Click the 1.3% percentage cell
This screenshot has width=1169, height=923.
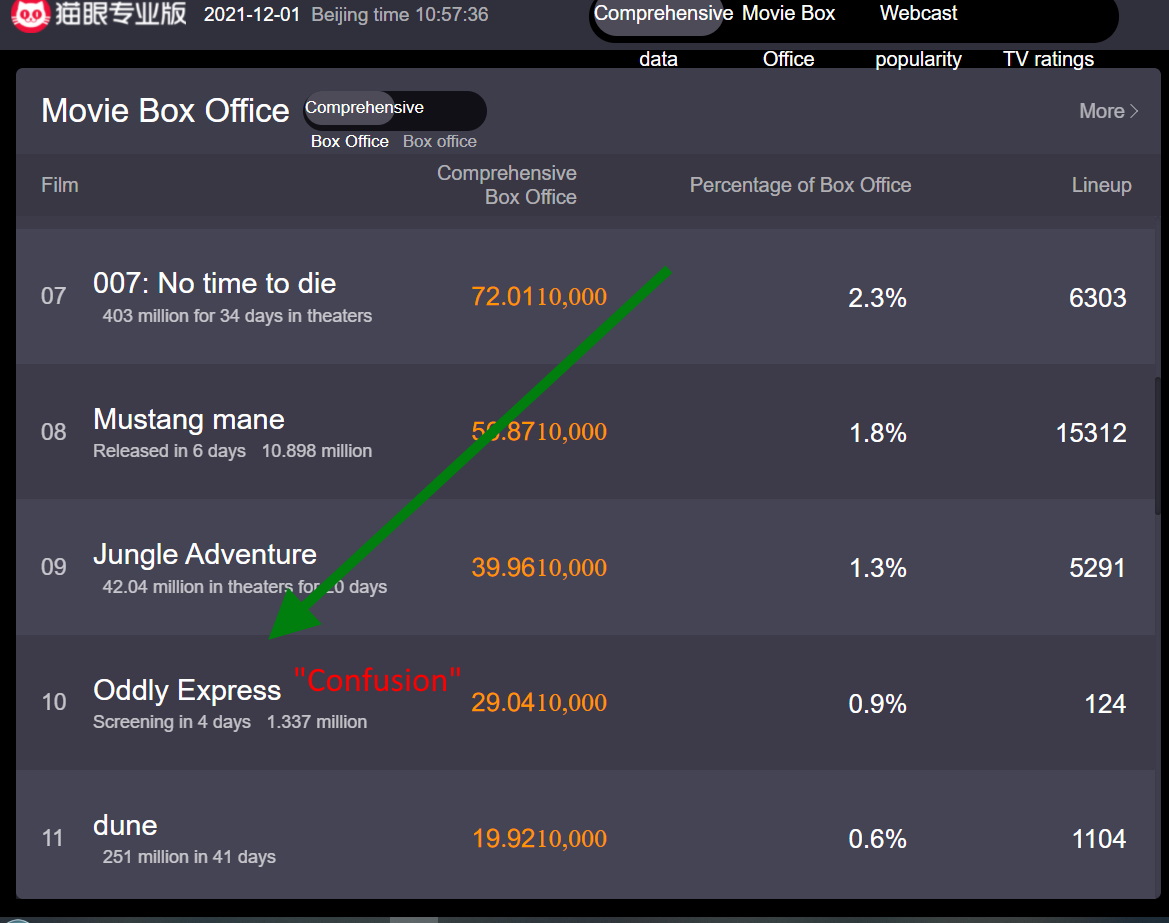[877, 568]
